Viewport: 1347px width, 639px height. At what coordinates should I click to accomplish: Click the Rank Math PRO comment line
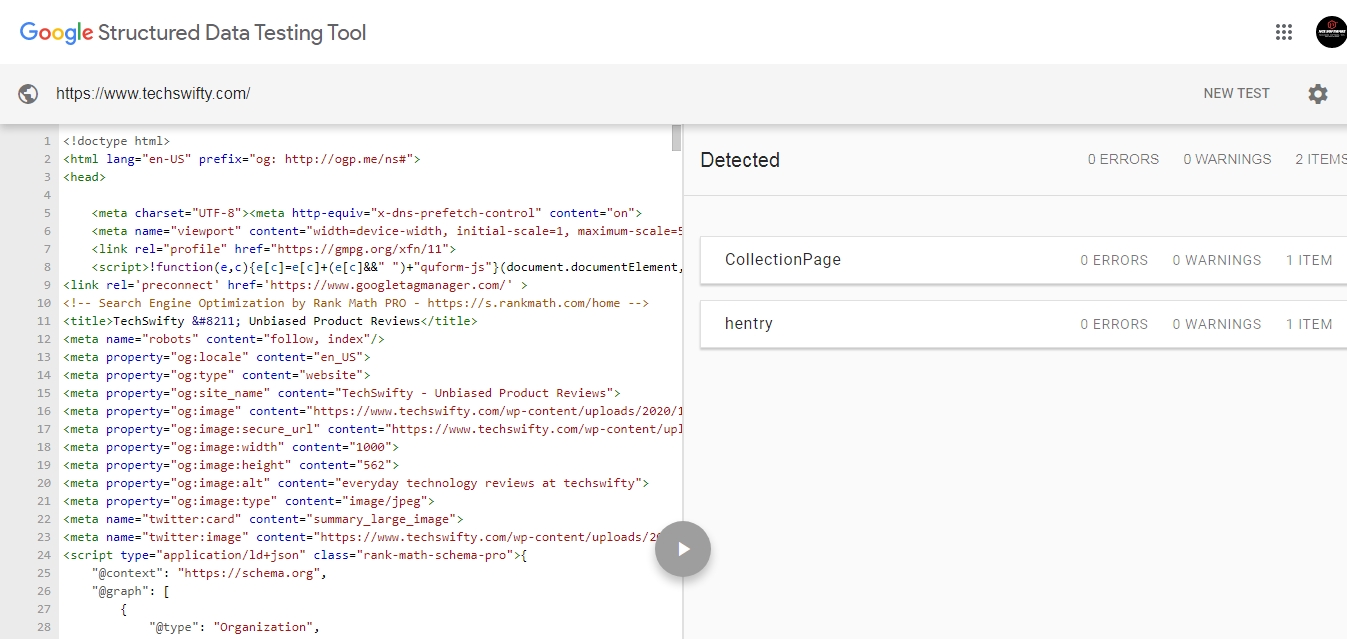(356, 303)
